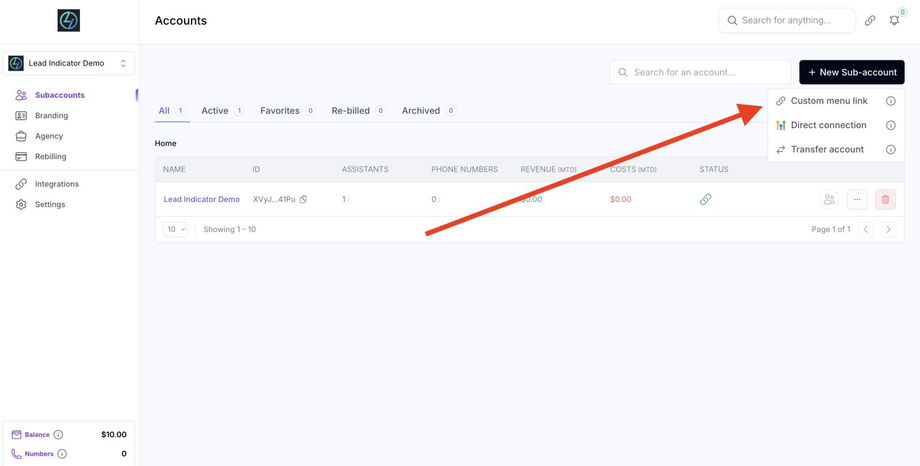Screen dimensions: 920x466
Task: Click the COSTS (MTD) column header
Action: click(633, 170)
